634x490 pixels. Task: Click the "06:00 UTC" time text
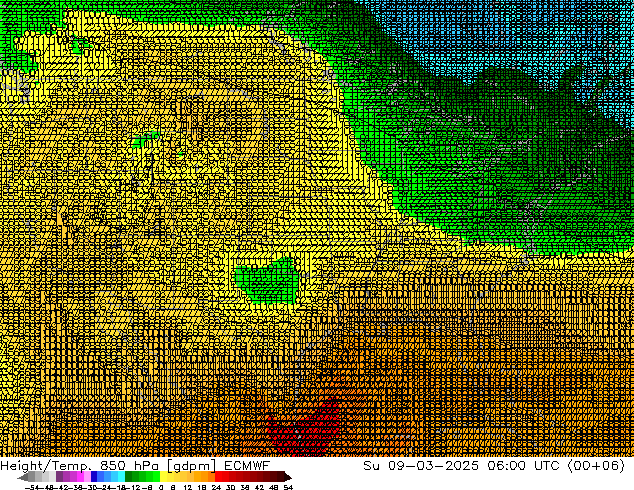pyautogui.click(x=523, y=466)
